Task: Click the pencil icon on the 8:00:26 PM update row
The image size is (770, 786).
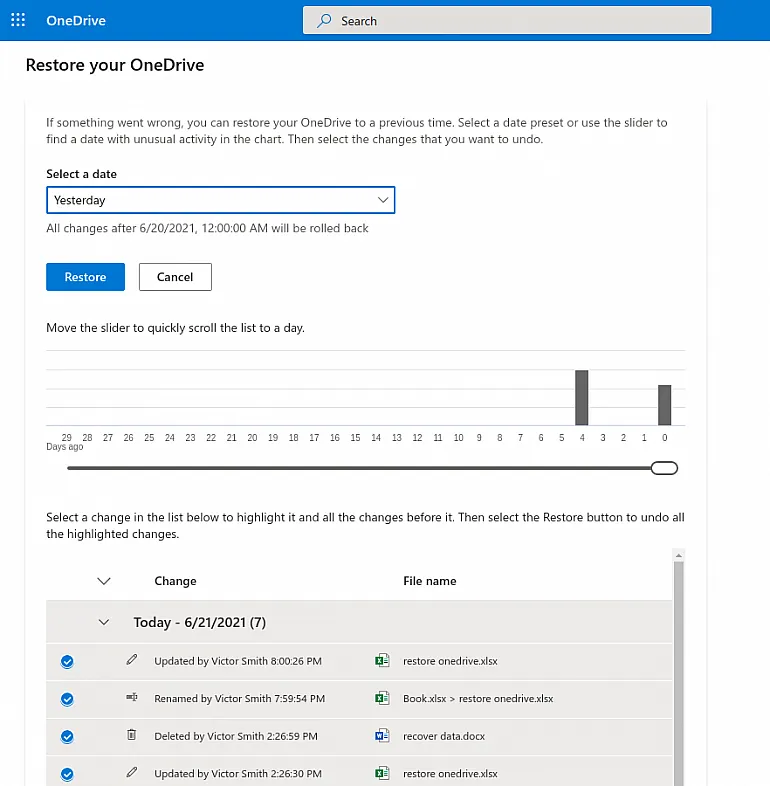Action: pos(131,661)
